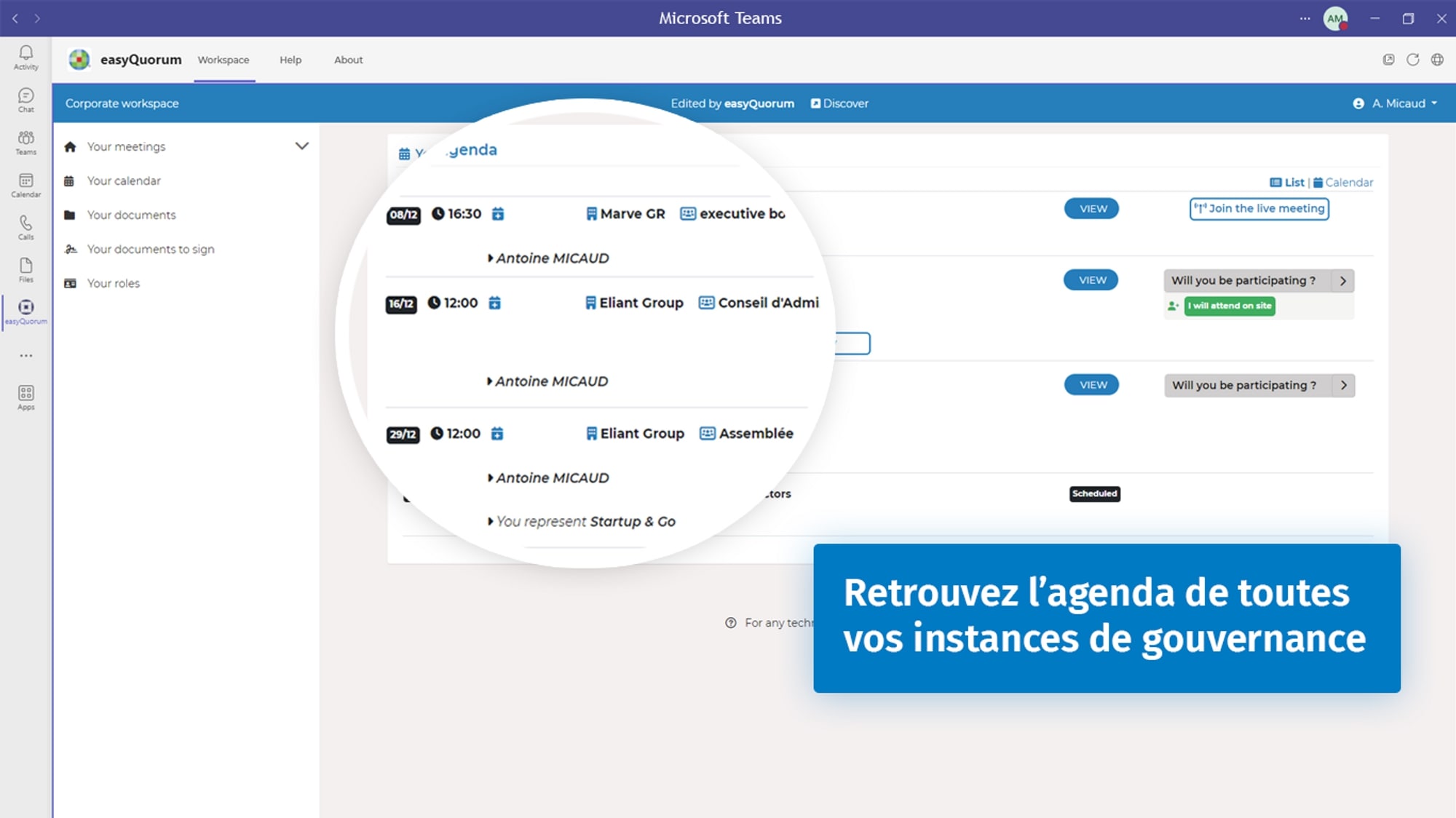Open Your roles in the left menu
This screenshot has height=818, width=1456.
click(113, 283)
